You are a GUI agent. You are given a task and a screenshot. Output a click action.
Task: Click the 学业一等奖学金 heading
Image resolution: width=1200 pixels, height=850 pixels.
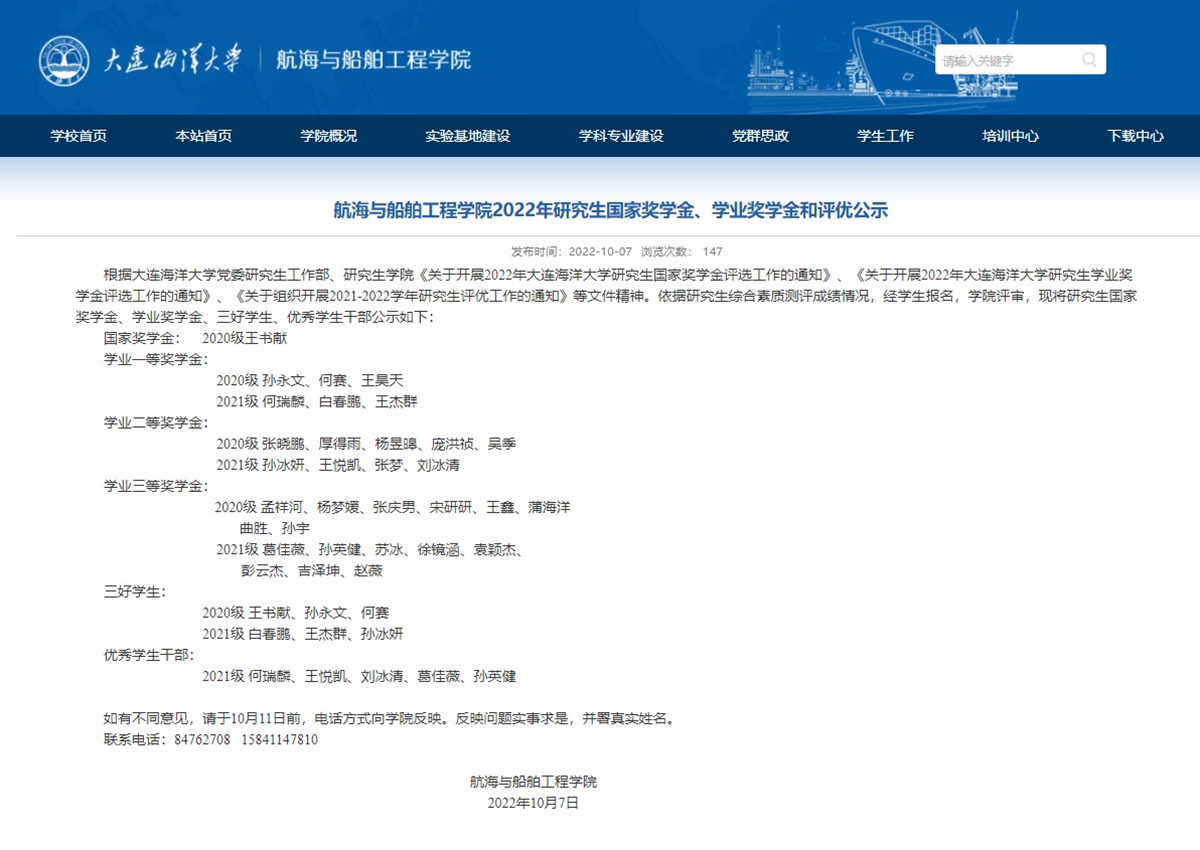click(x=154, y=359)
